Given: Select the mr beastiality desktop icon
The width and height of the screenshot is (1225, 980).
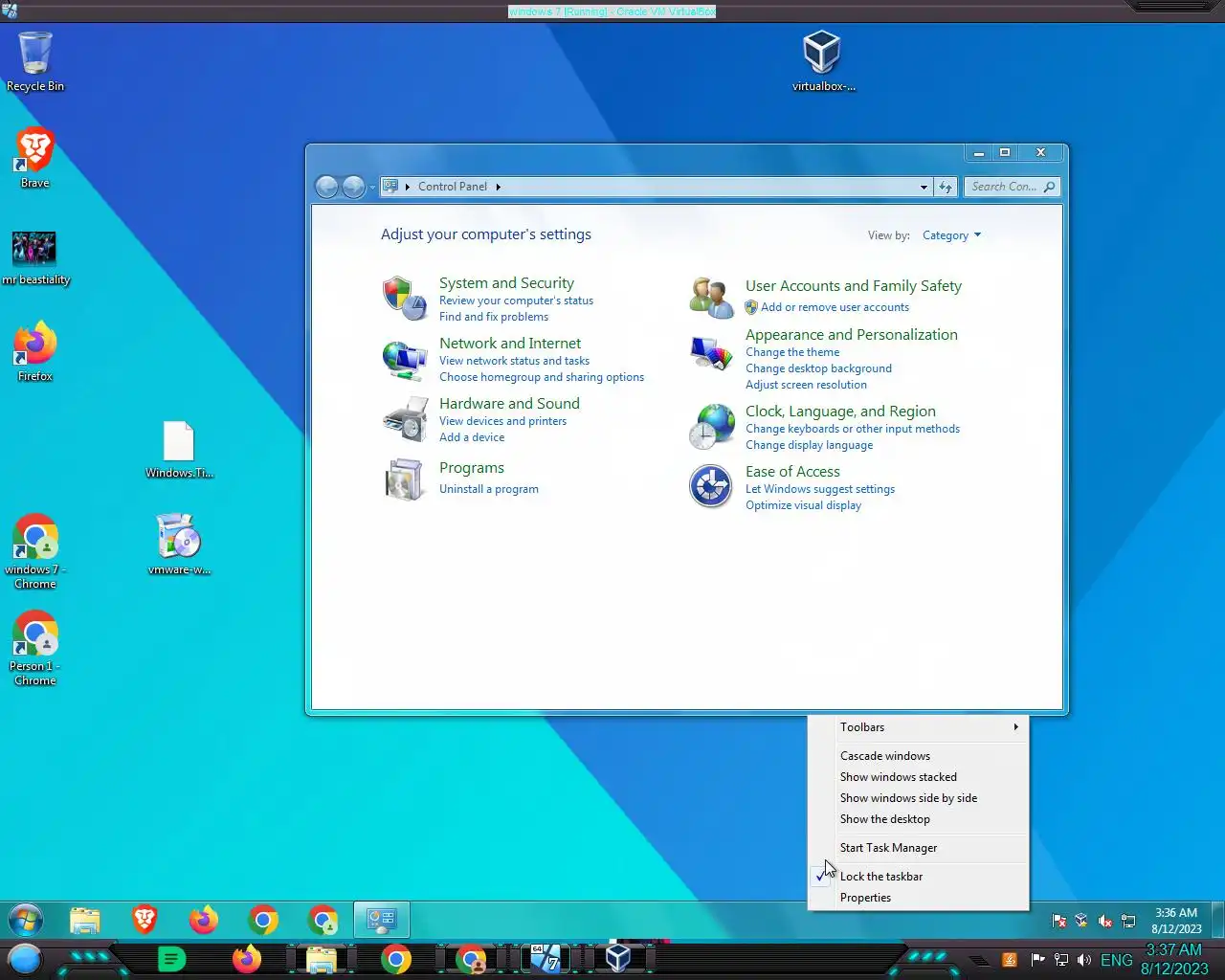Looking at the screenshot, I should point(35,258).
